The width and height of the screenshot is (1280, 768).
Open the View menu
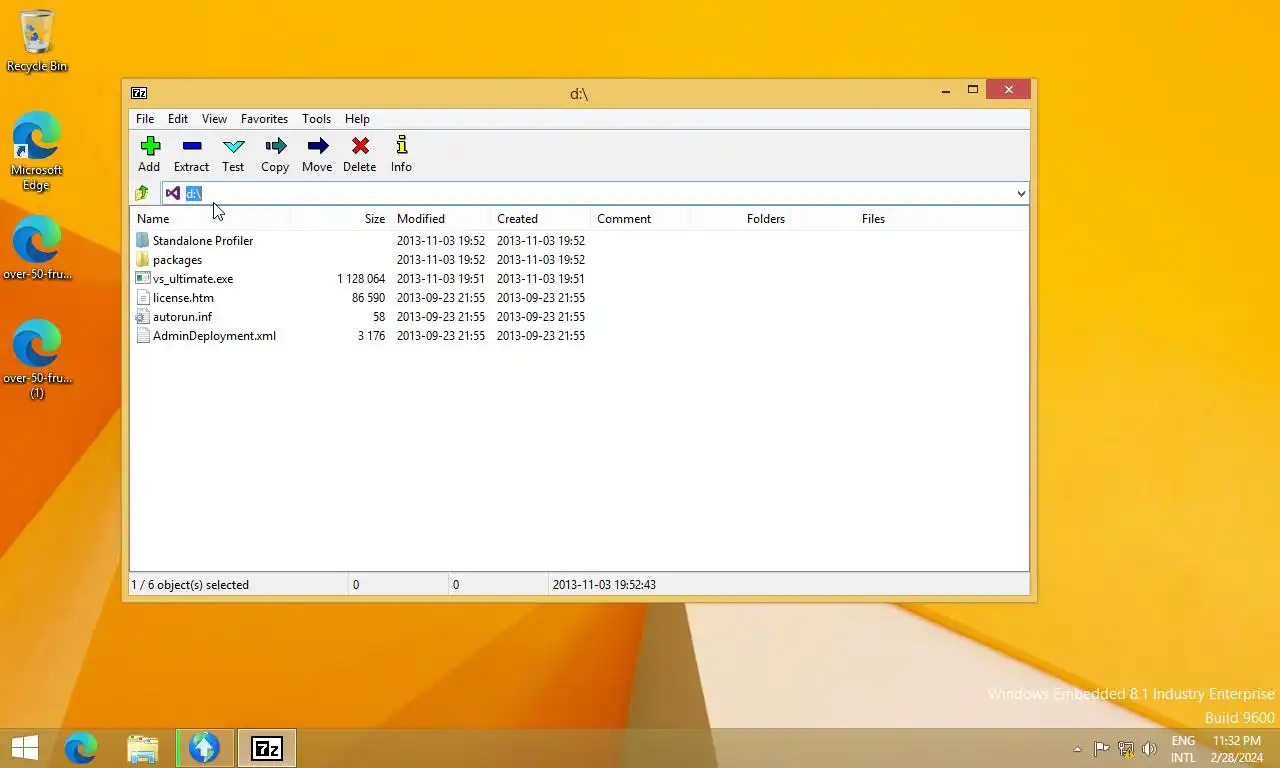[214, 118]
